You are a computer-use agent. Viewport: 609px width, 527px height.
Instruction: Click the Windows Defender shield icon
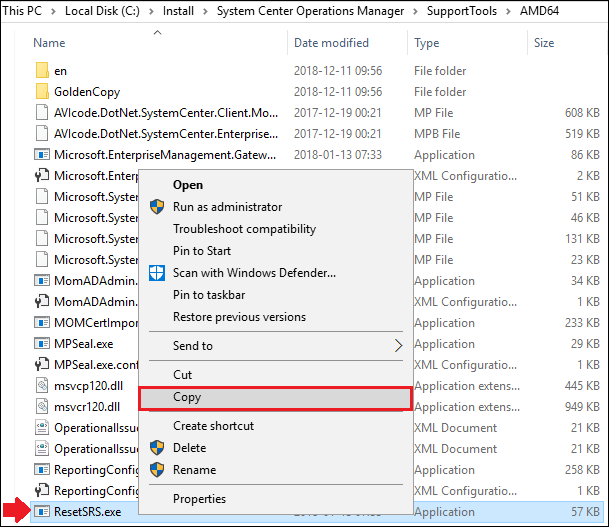[x=157, y=273]
